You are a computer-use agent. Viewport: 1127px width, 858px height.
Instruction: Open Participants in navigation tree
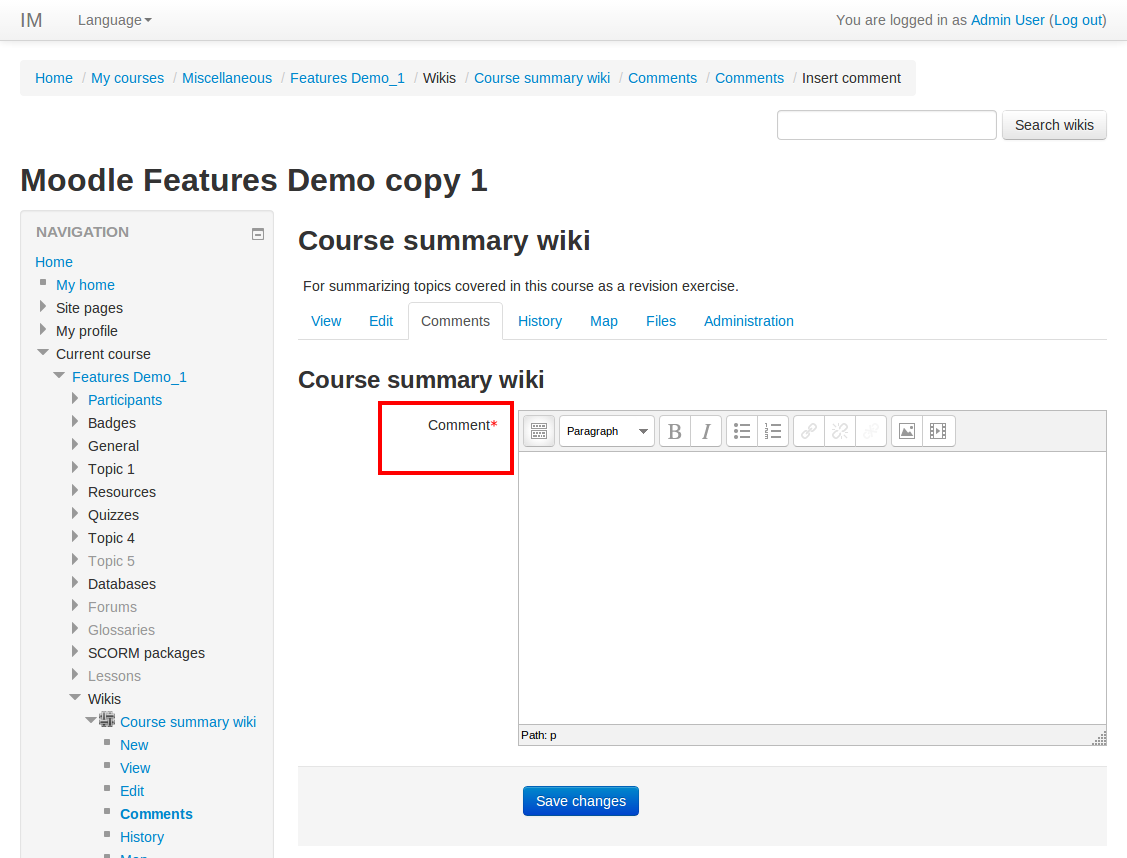click(125, 400)
